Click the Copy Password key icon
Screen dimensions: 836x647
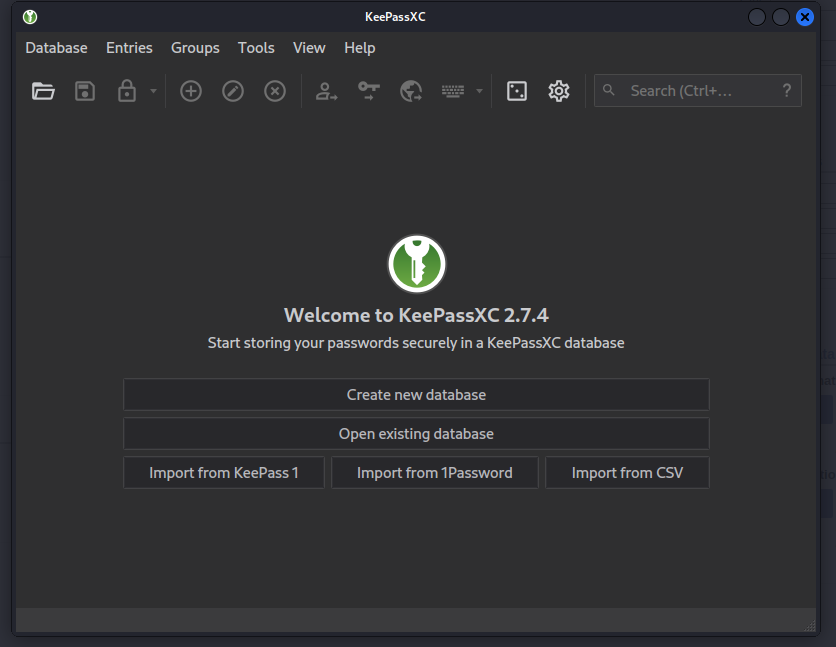pyautogui.click(x=369, y=91)
